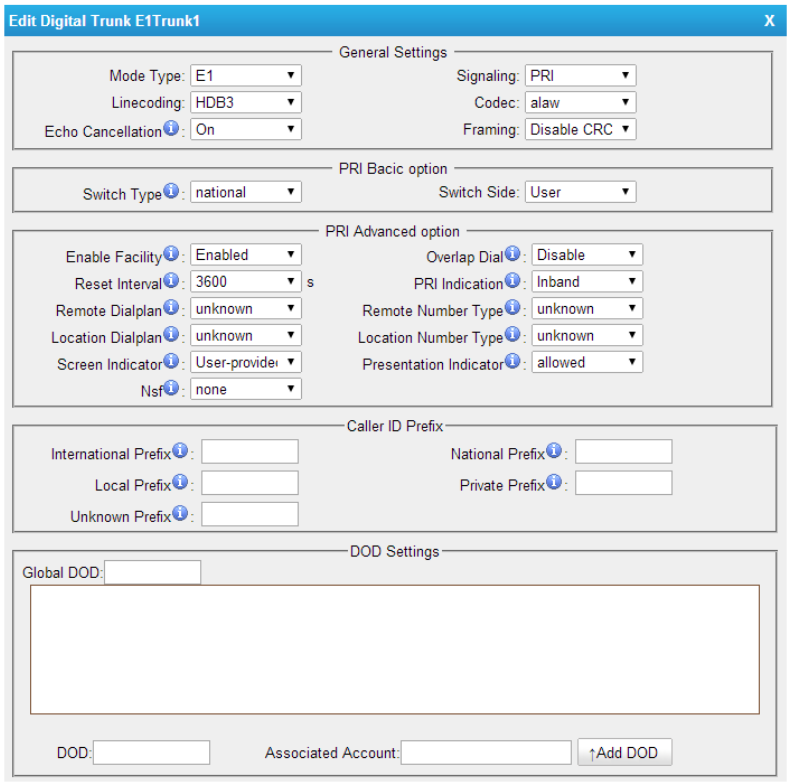The width and height of the screenshot is (791, 783).
Task: Open the Mode Type dropdown
Action: 246,76
